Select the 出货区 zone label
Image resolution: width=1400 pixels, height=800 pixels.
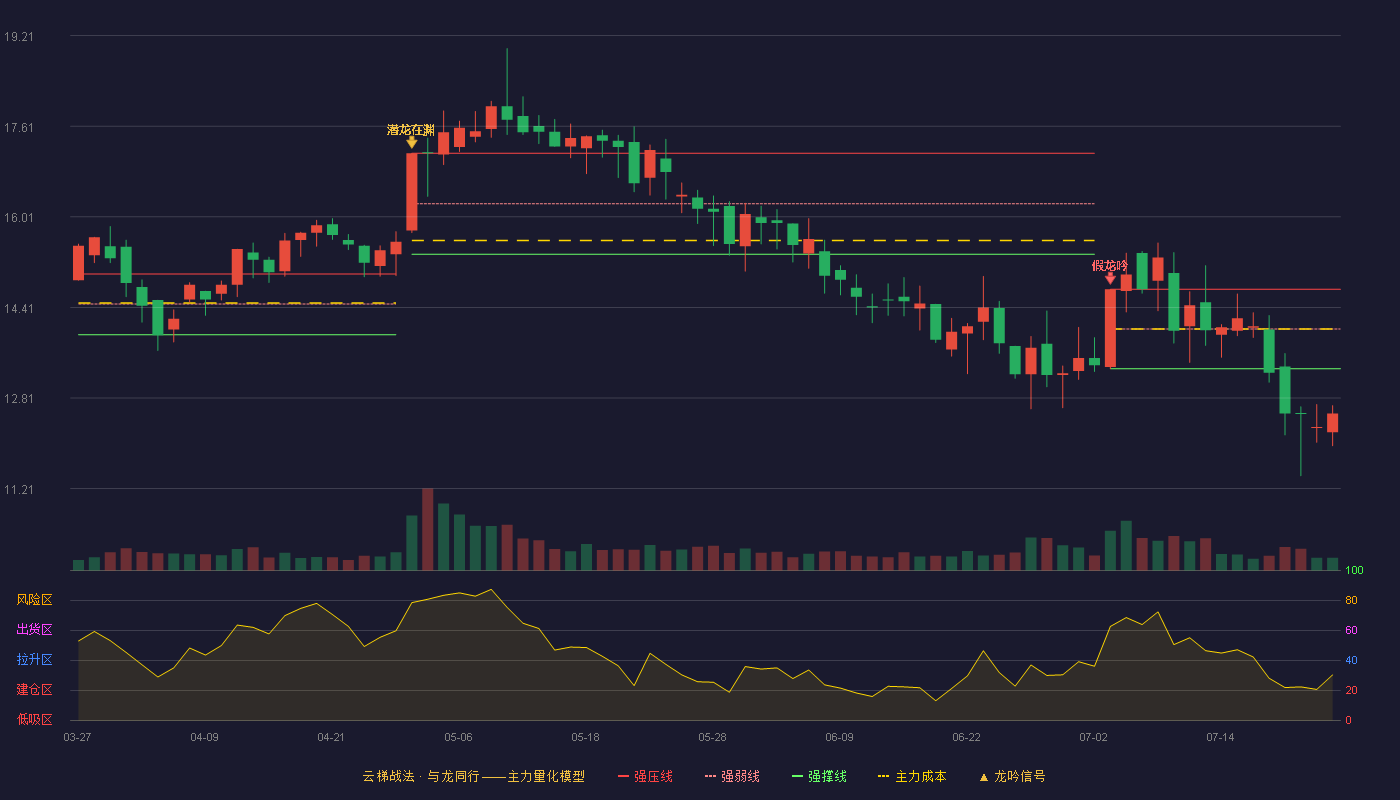(x=34, y=630)
